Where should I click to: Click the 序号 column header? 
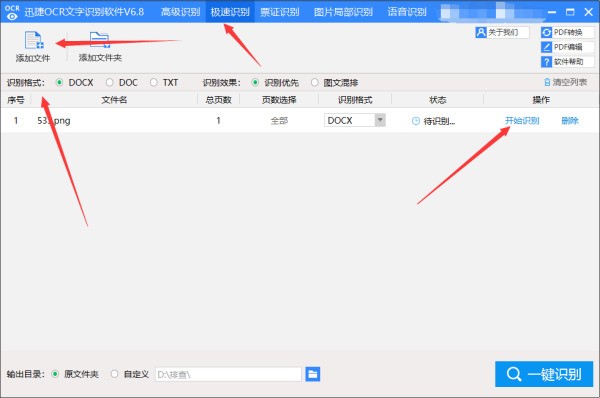coord(16,100)
